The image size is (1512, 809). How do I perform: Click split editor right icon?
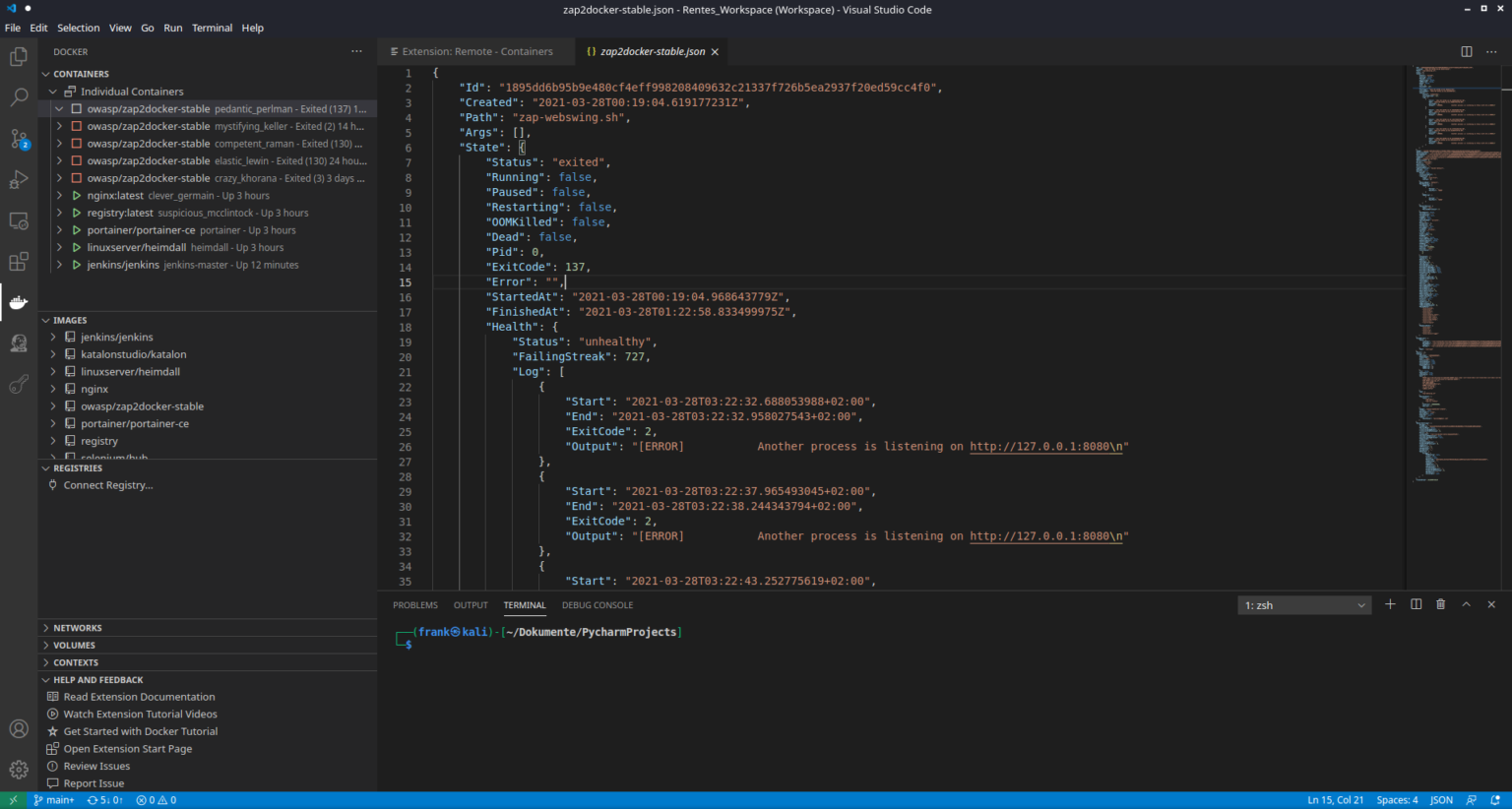tap(1467, 51)
